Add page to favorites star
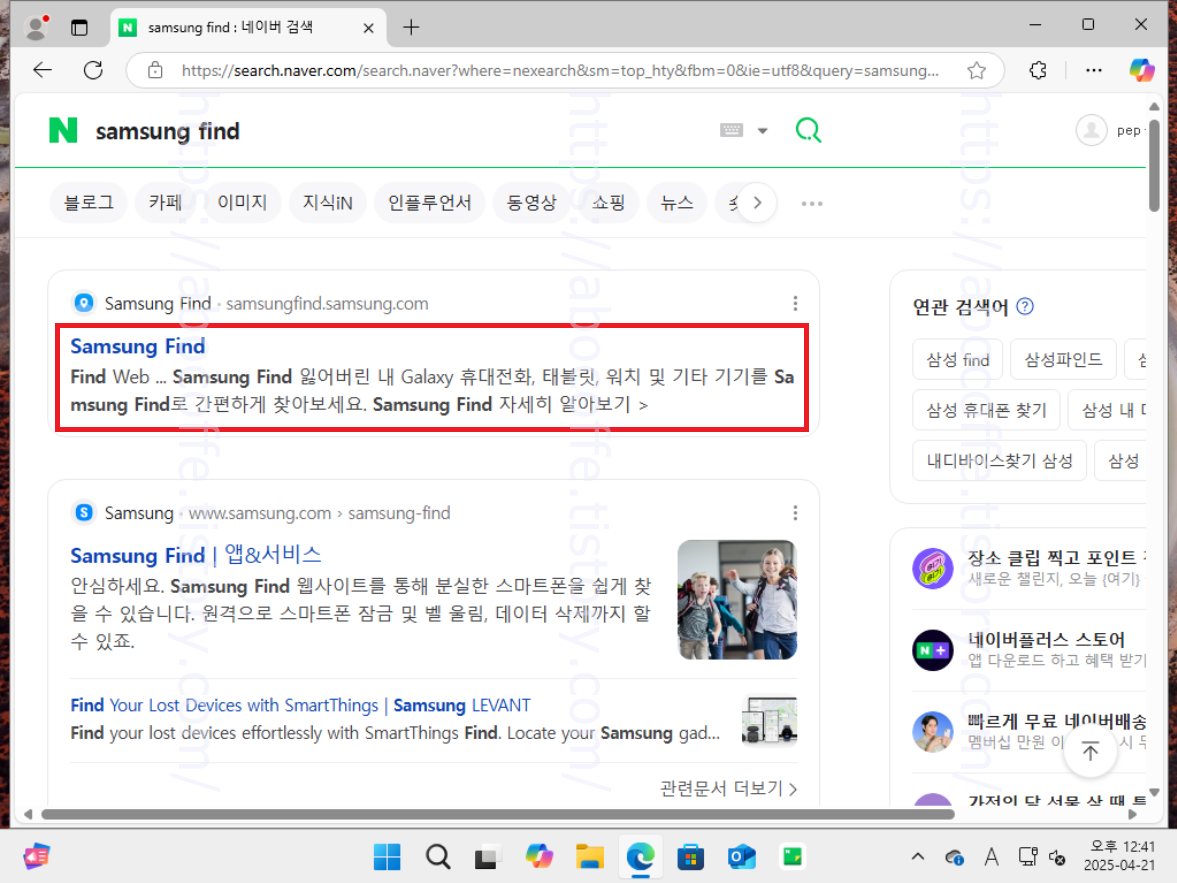 976,71
